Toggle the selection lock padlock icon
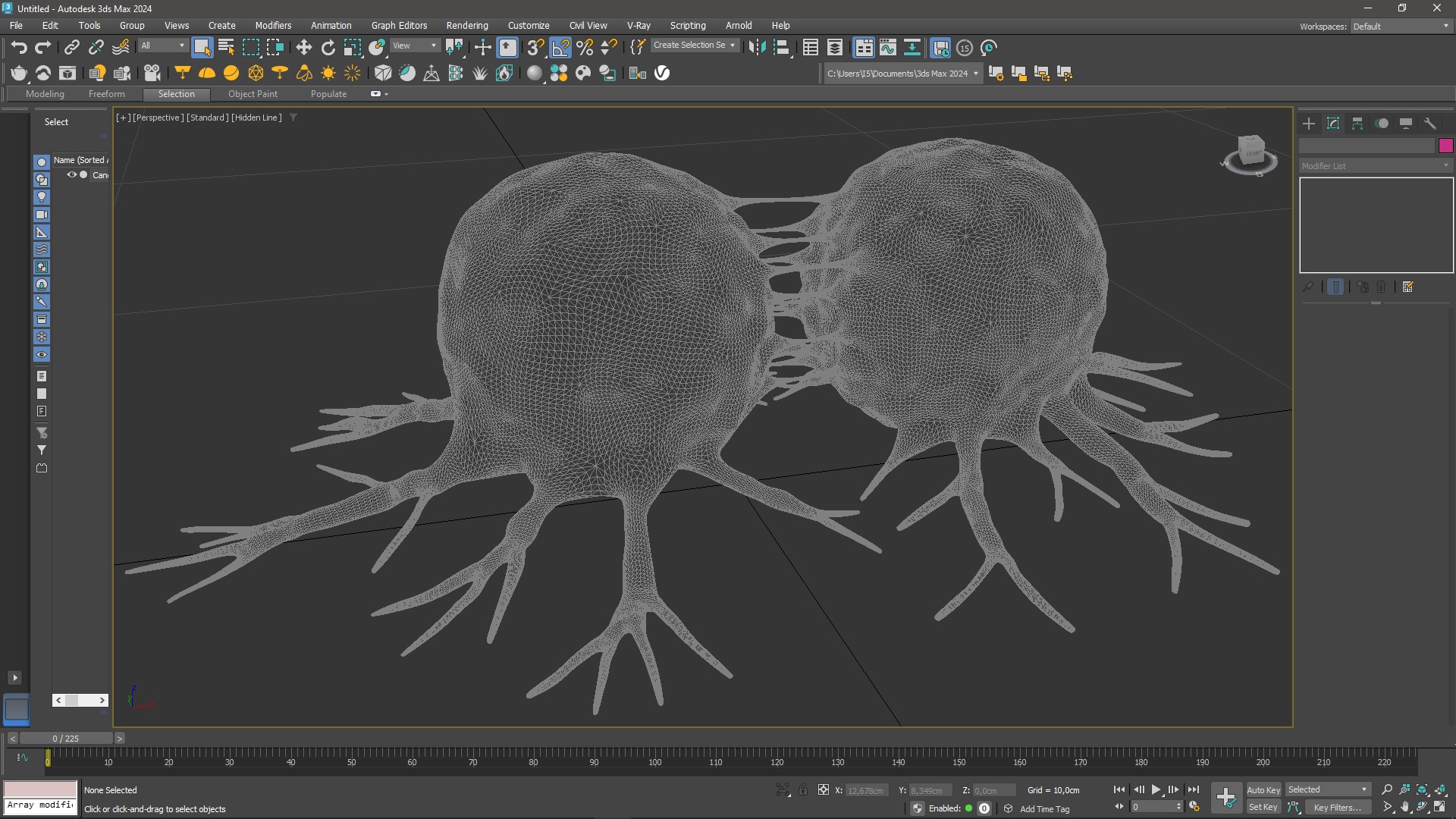 (x=803, y=790)
